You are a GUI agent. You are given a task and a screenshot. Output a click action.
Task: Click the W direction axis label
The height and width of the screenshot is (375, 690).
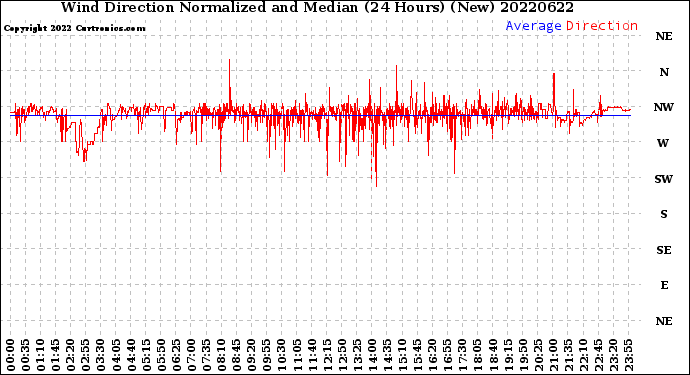(663, 143)
